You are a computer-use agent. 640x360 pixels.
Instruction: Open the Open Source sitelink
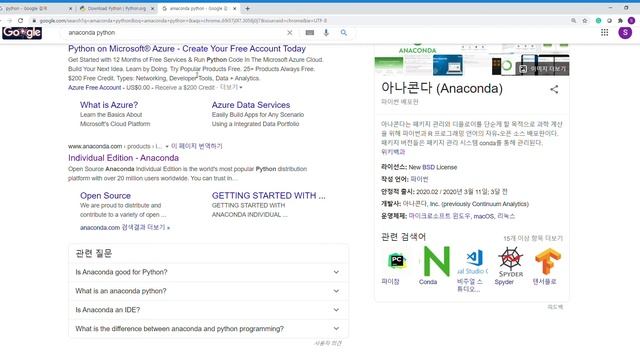point(105,196)
